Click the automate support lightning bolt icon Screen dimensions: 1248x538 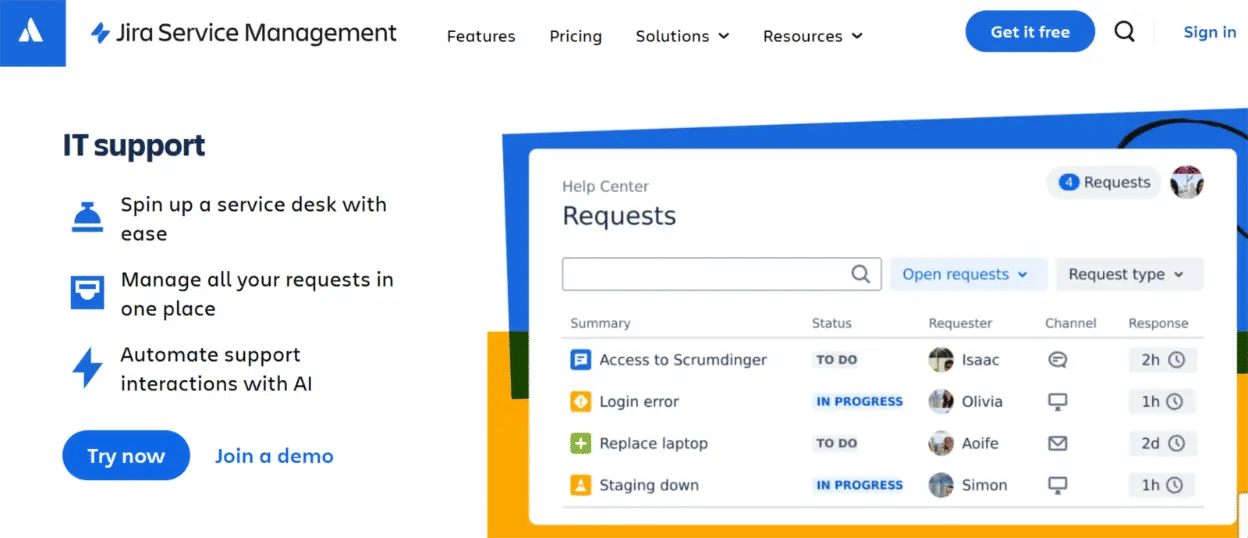point(87,368)
